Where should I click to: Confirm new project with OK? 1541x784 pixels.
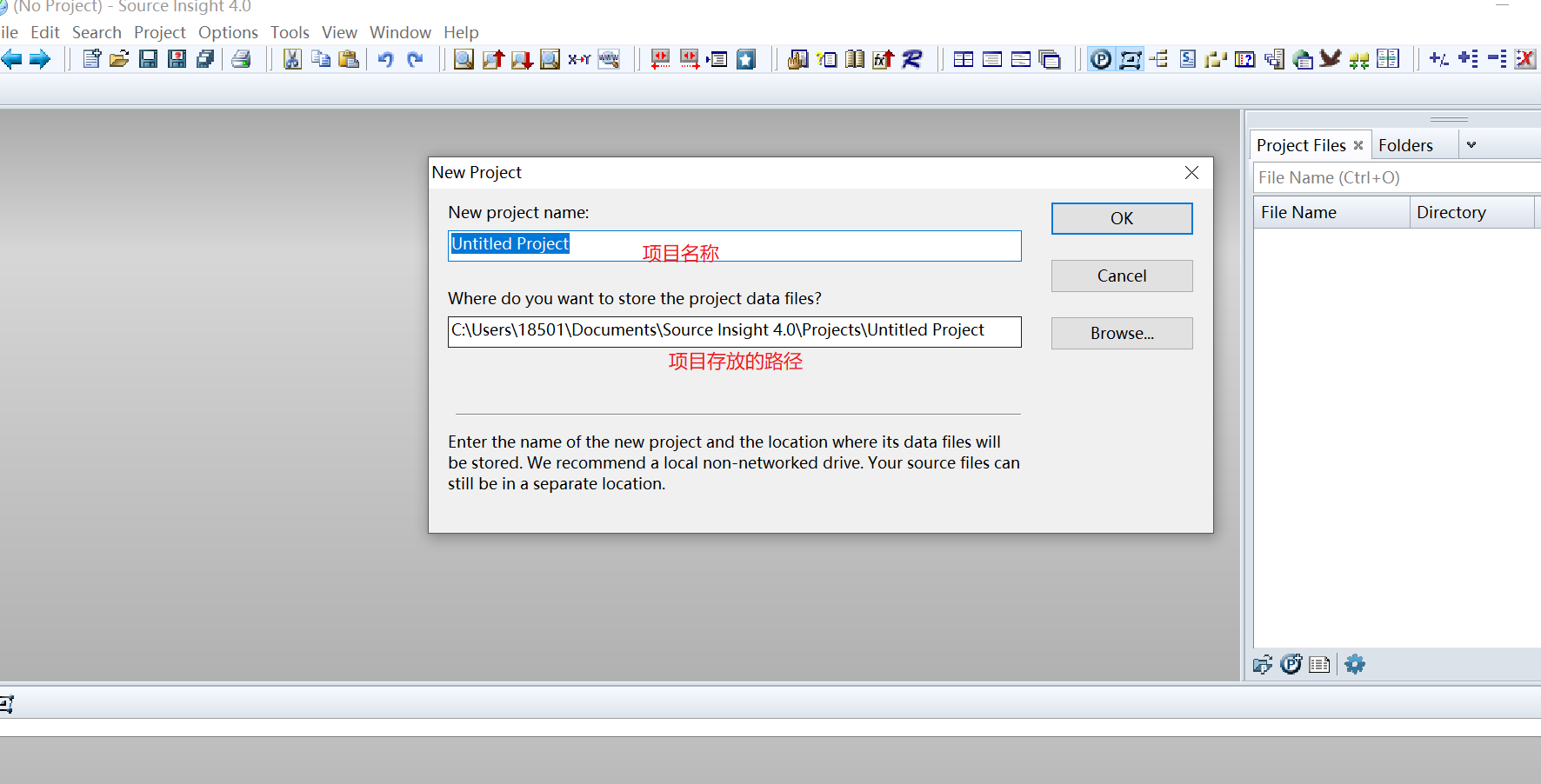tap(1122, 218)
